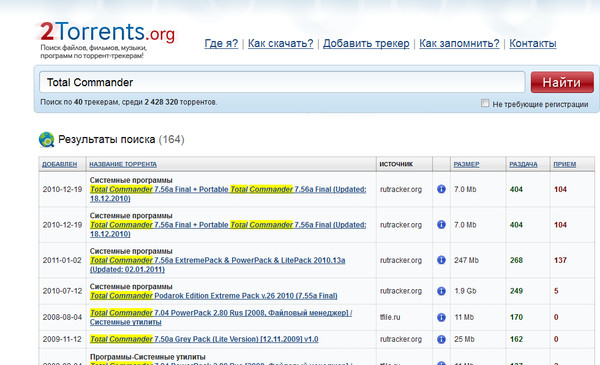
Task: Open the 'Как скачать?' link
Action: tap(280, 44)
